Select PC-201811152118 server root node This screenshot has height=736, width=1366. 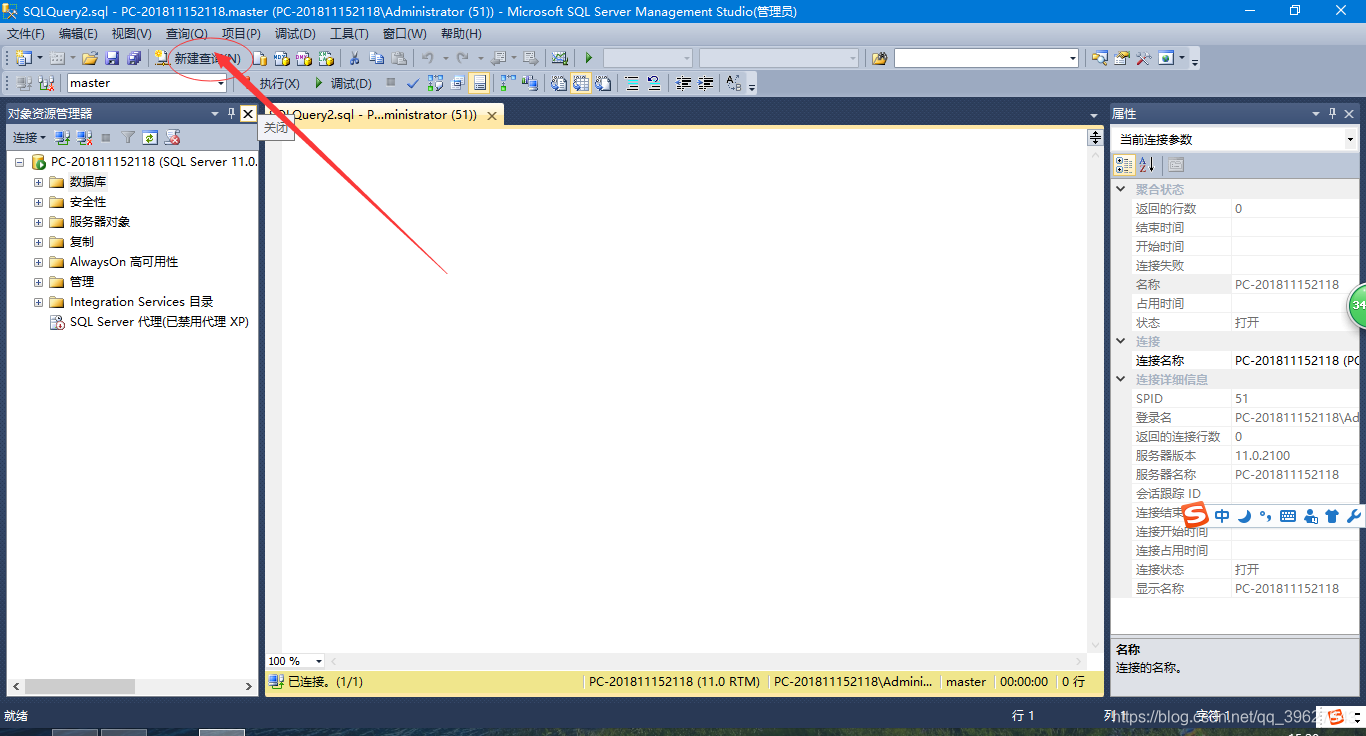coord(153,162)
